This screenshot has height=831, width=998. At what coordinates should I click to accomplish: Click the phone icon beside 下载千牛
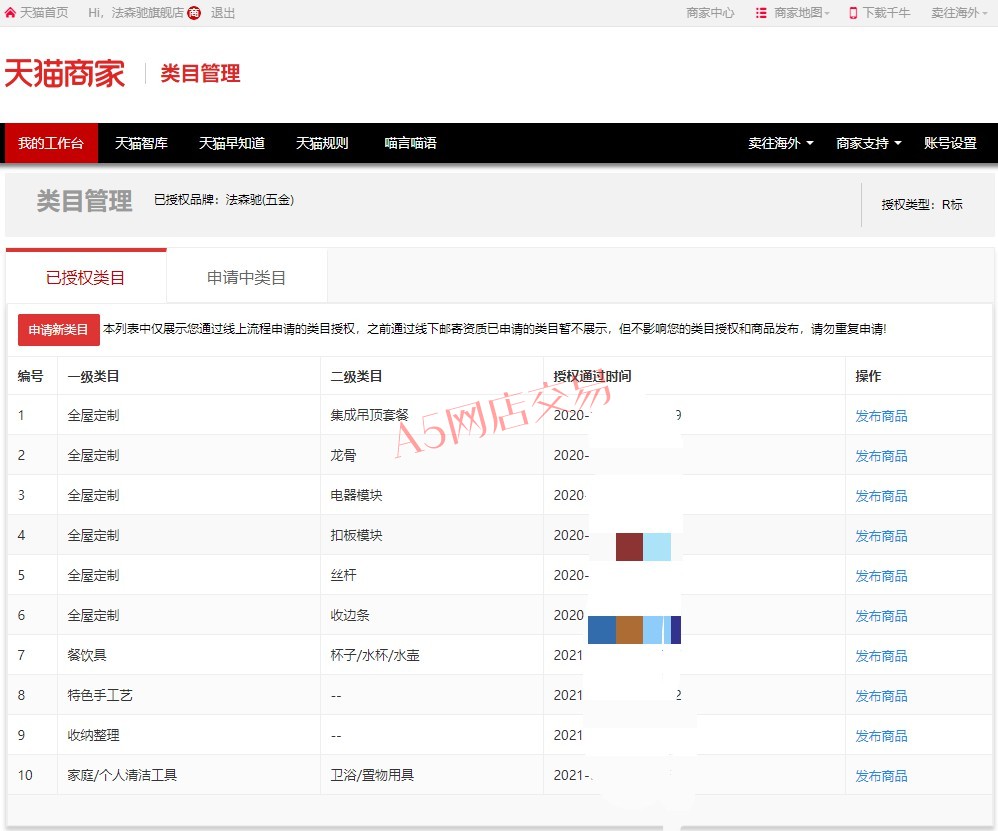point(854,13)
